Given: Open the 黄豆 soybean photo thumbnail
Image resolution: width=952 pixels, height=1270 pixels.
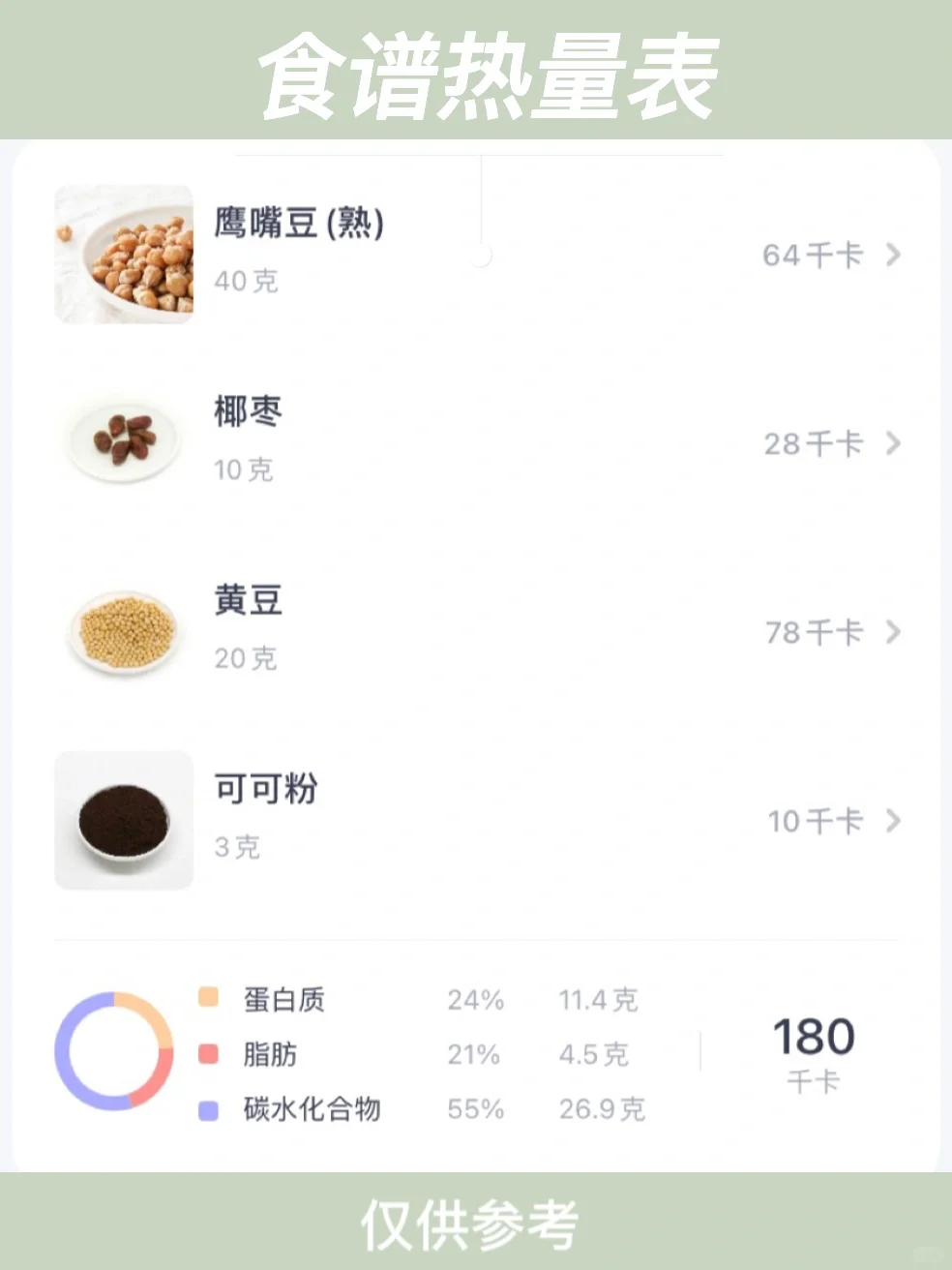Looking at the screenshot, I should (x=124, y=631).
